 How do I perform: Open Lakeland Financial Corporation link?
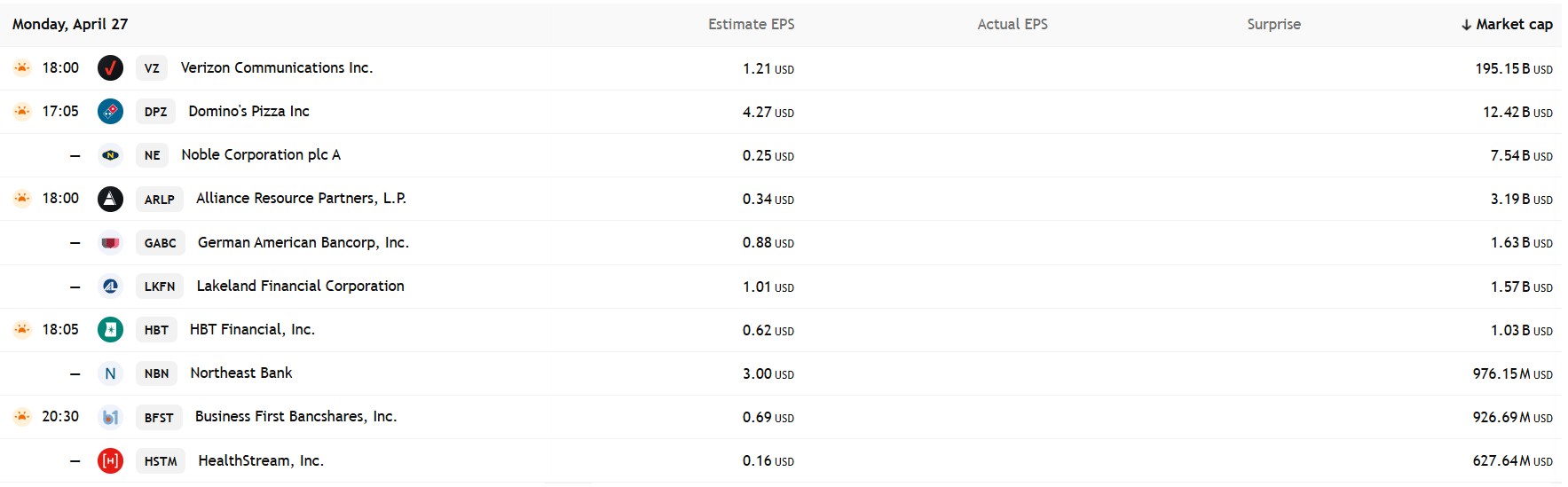300,287
